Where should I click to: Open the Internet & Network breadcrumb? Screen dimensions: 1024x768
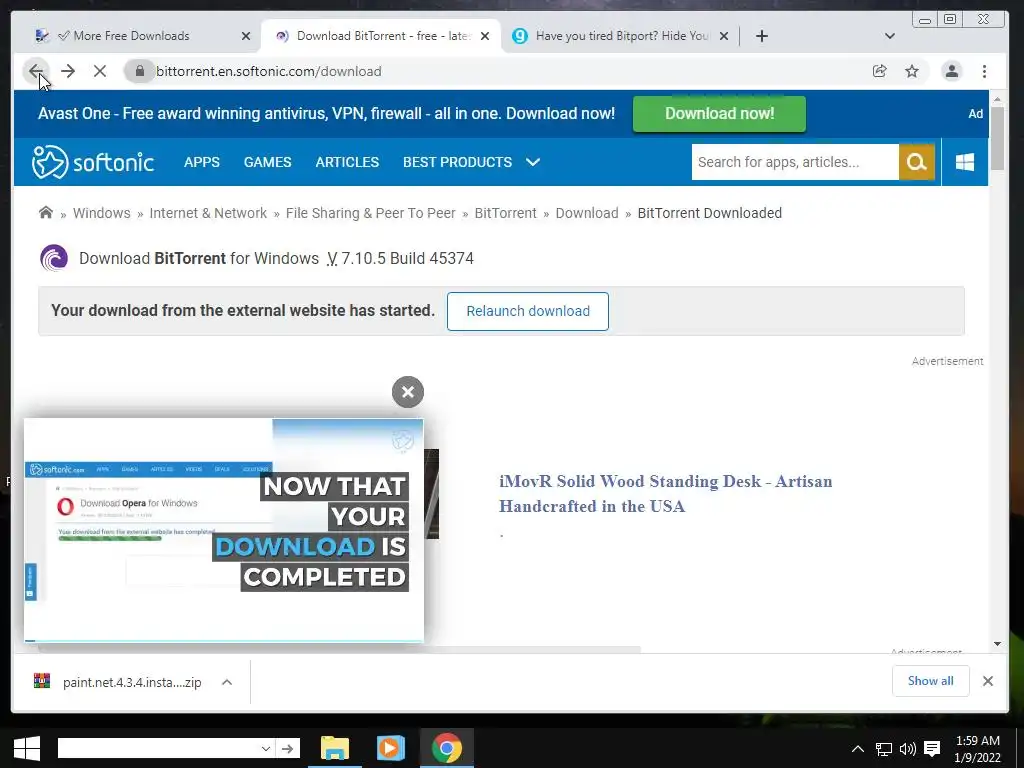208,213
